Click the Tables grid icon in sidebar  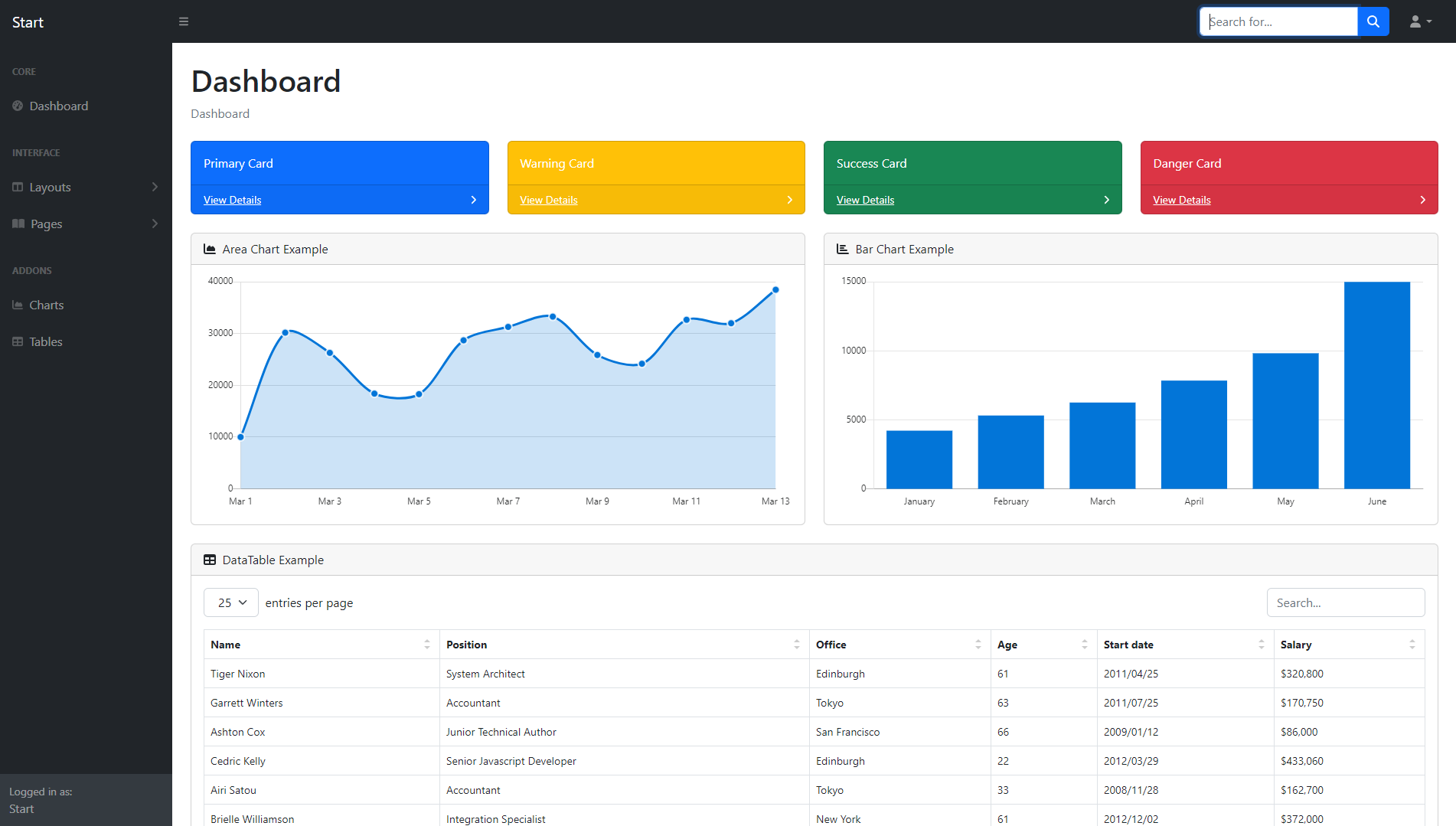(x=18, y=341)
